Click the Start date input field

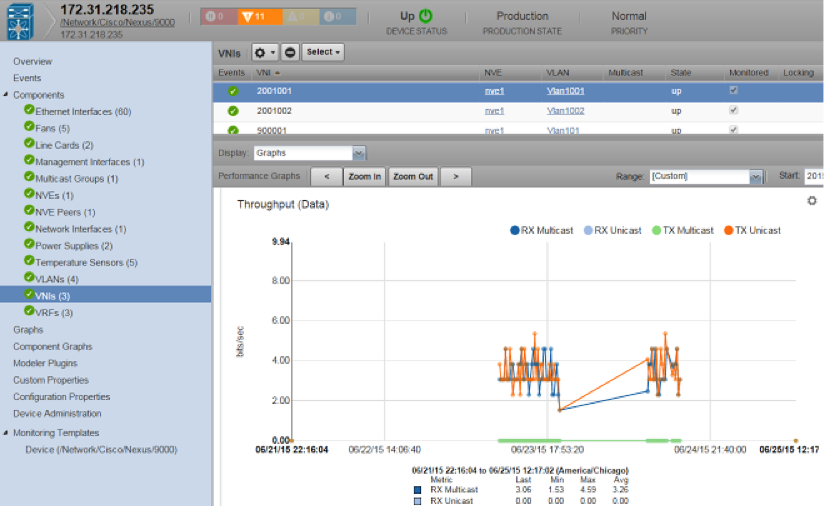point(814,177)
